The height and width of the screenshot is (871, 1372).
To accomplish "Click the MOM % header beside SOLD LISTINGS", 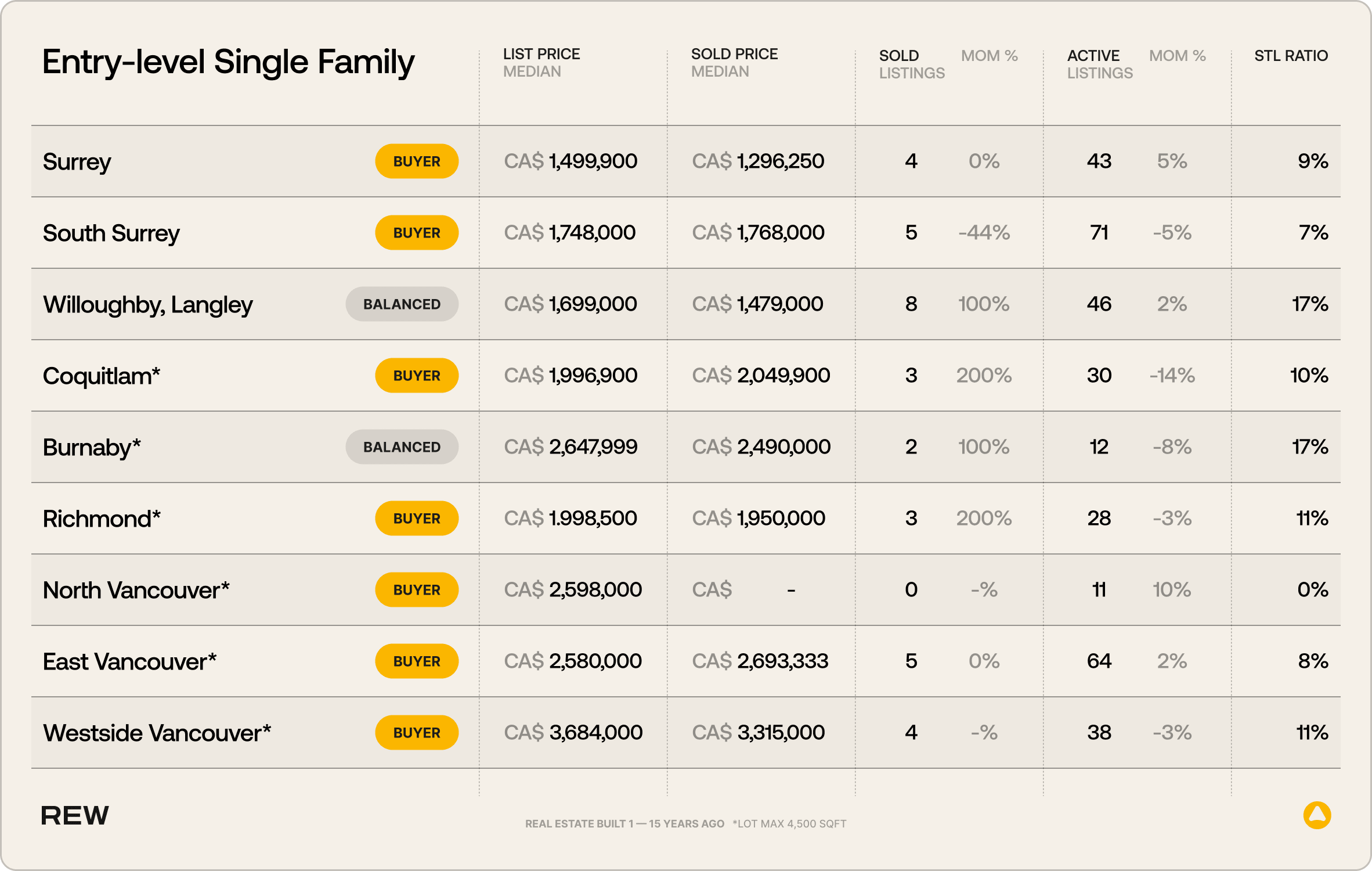I will [990, 56].
